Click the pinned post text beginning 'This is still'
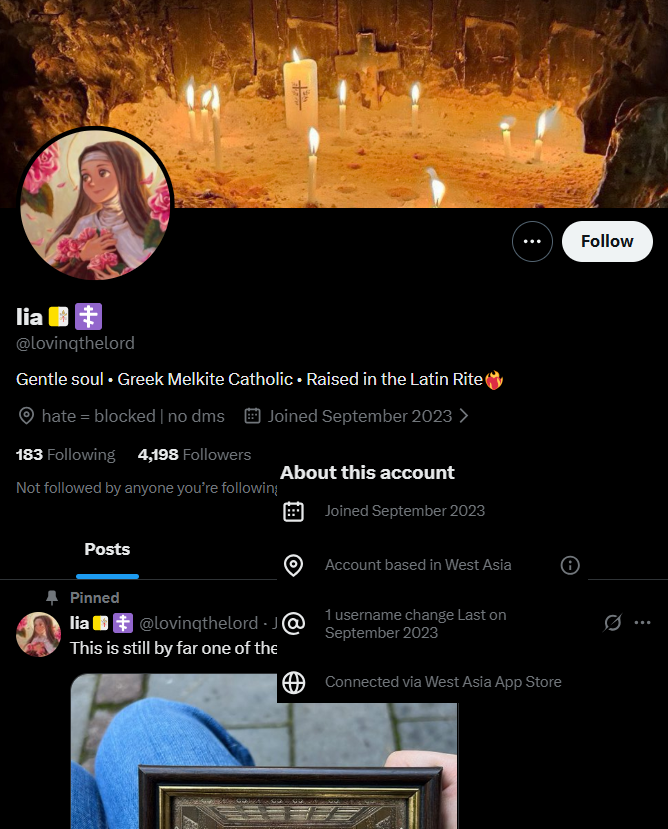 click(173, 648)
